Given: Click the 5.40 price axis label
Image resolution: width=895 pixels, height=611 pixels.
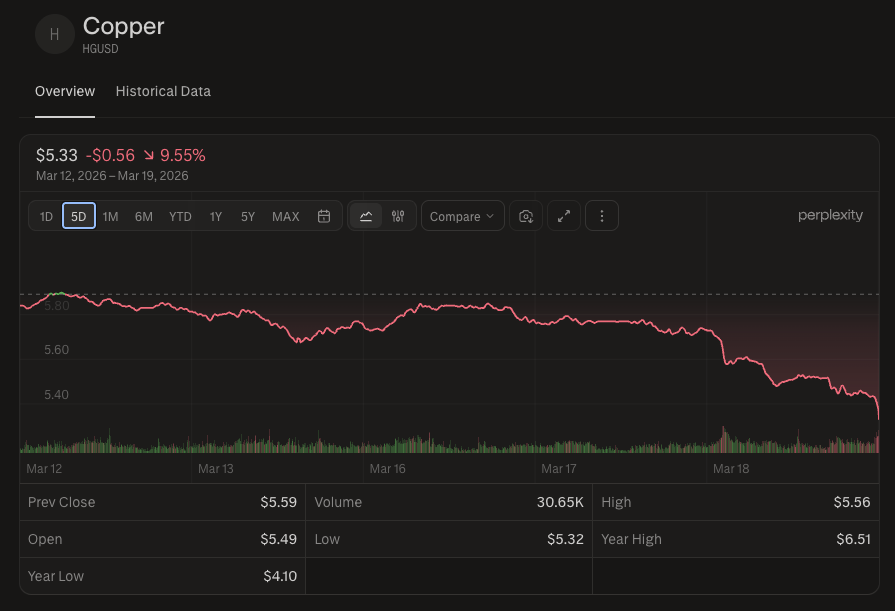Looking at the screenshot, I should click(57, 395).
